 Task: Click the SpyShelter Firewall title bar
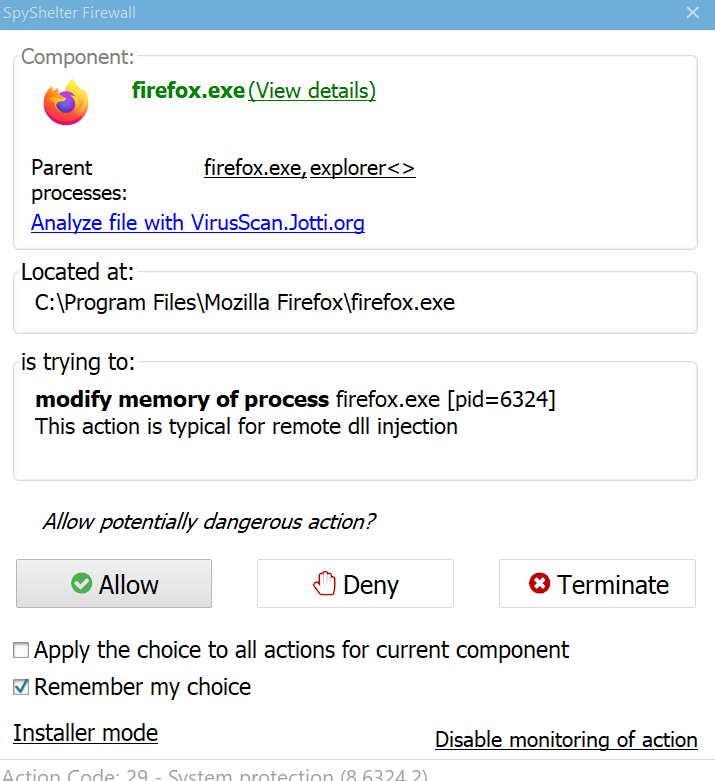(x=300, y=13)
